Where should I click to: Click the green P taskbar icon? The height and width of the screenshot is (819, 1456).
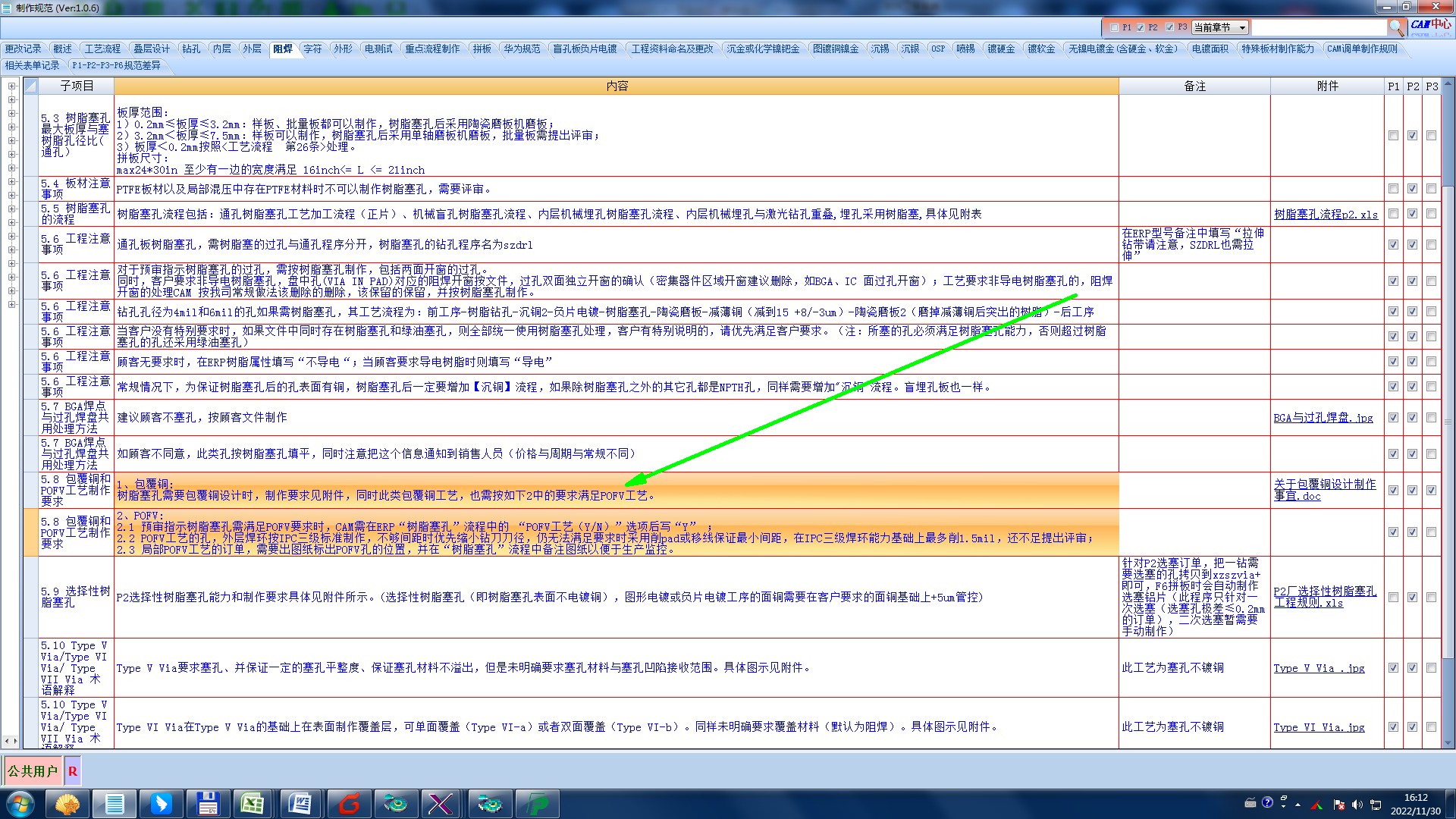pos(537,803)
